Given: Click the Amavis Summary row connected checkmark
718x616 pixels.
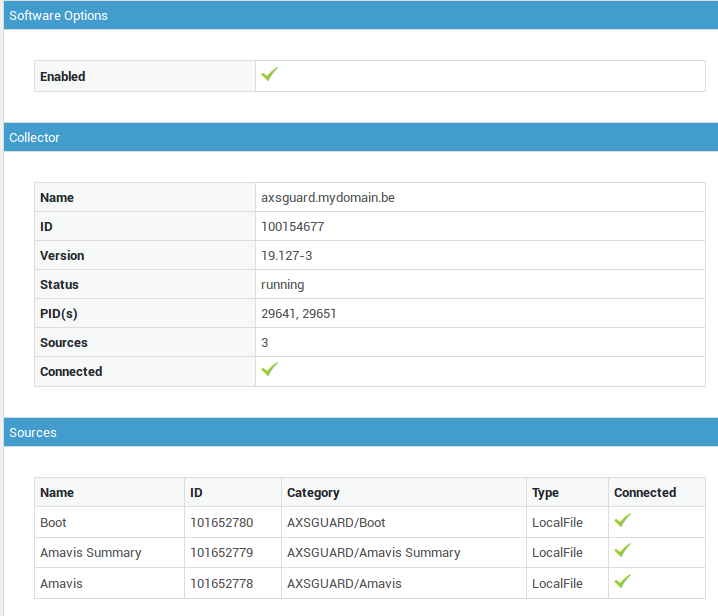Looking at the screenshot, I should (623, 550).
